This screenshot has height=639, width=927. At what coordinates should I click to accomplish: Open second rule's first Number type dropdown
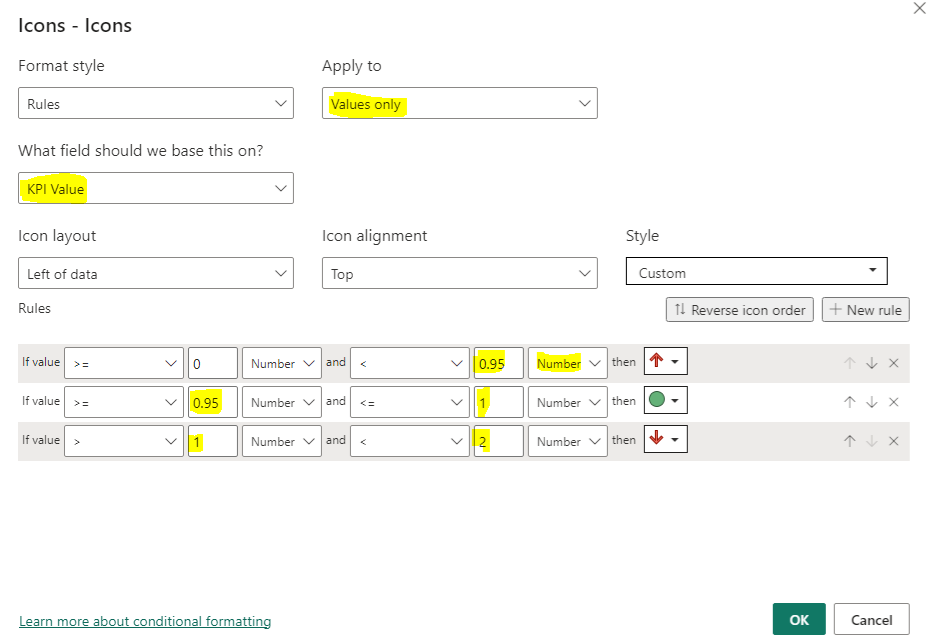[x=282, y=402]
